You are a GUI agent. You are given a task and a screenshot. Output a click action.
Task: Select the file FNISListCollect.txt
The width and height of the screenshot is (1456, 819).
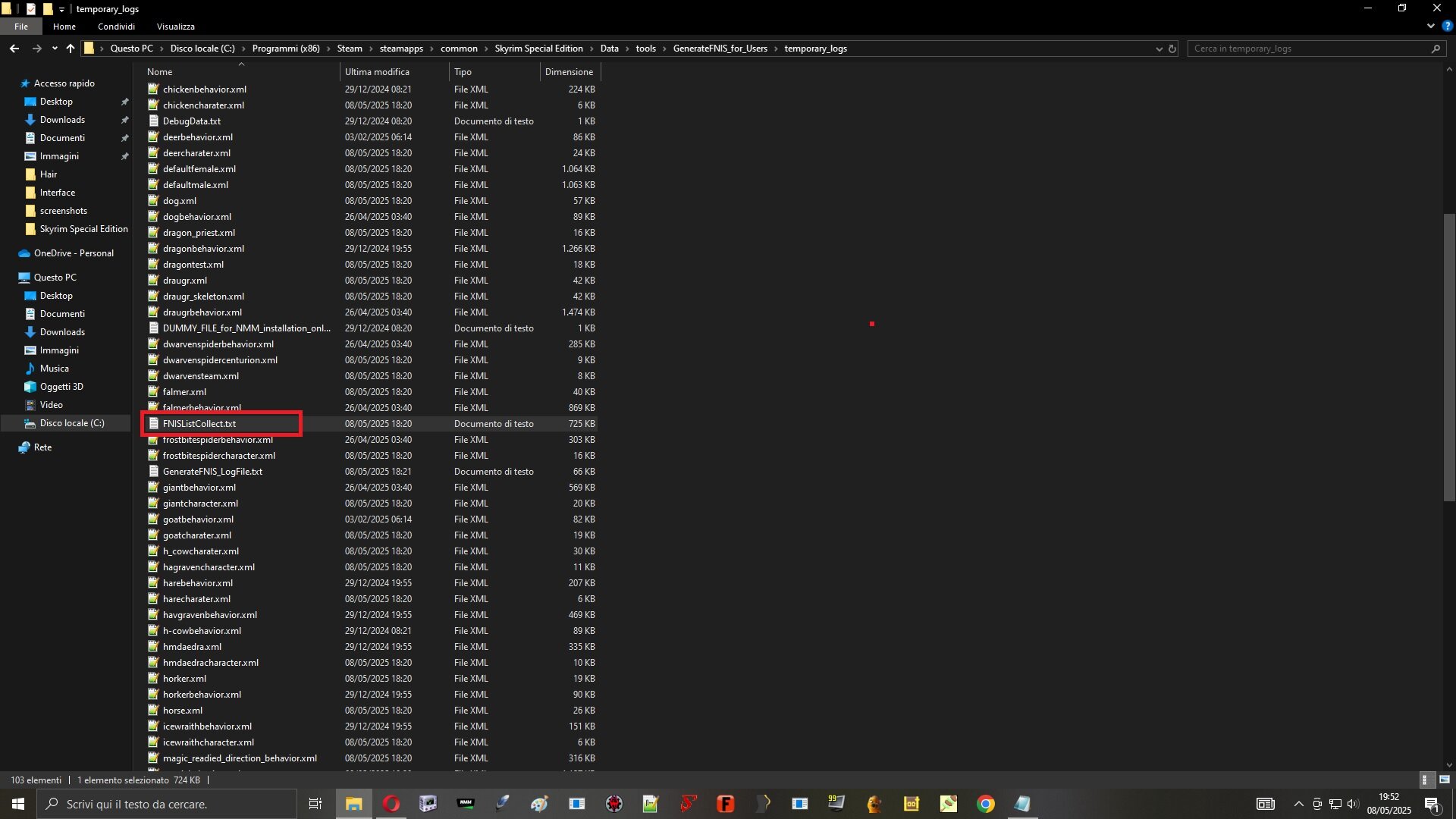pos(199,424)
